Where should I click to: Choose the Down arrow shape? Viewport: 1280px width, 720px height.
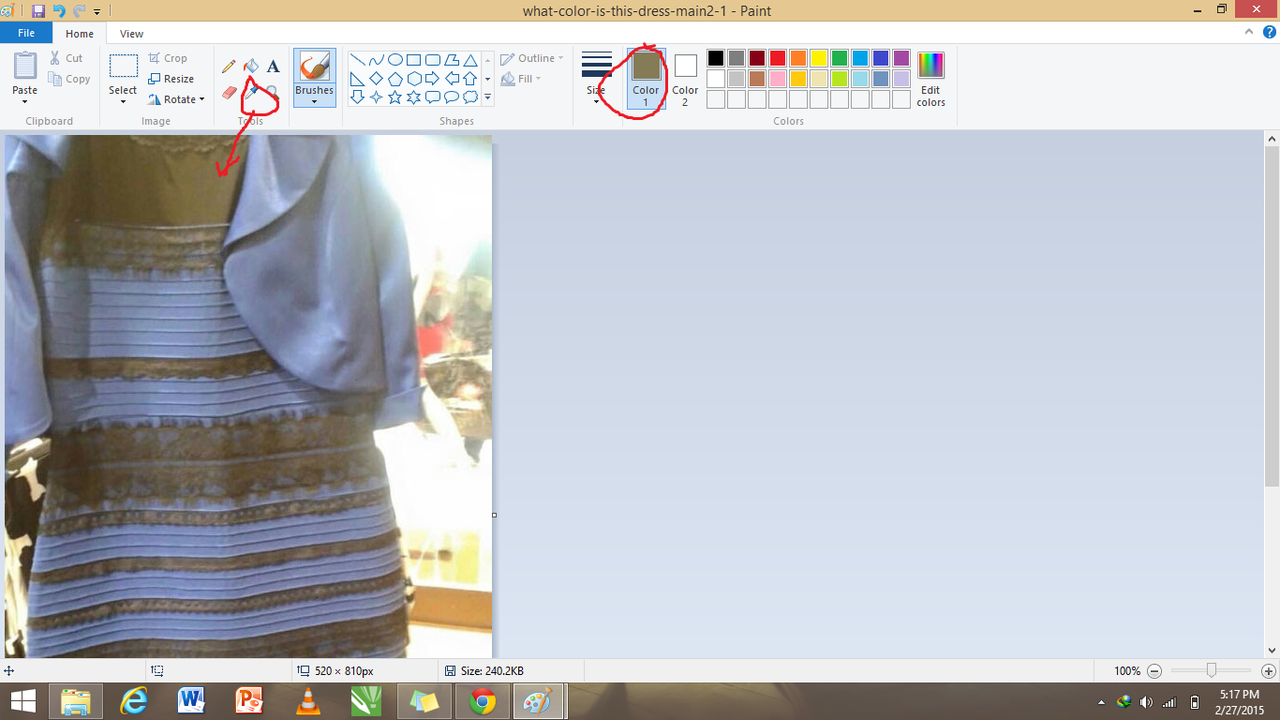pos(357,97)
